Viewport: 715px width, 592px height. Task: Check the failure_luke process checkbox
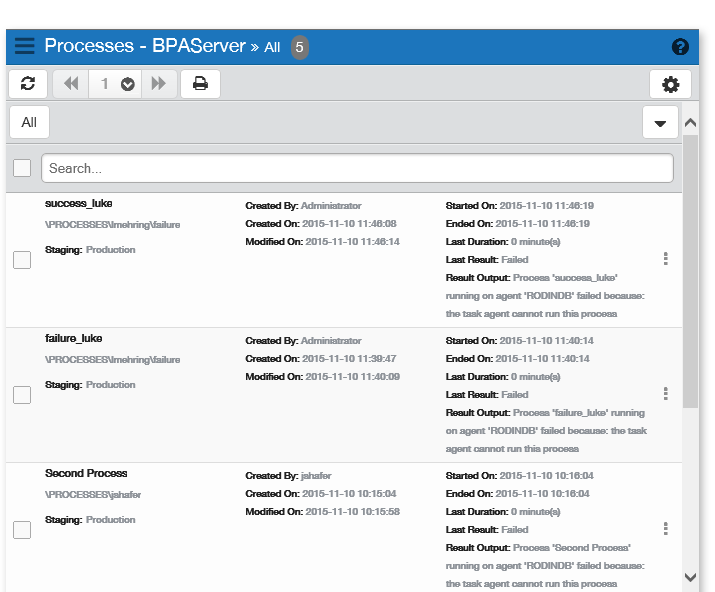pos(22,395)
